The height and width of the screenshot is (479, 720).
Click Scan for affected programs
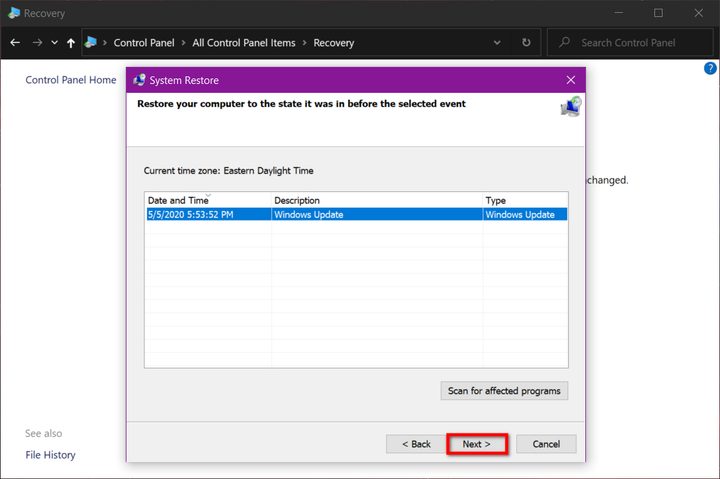click(504, 391)
